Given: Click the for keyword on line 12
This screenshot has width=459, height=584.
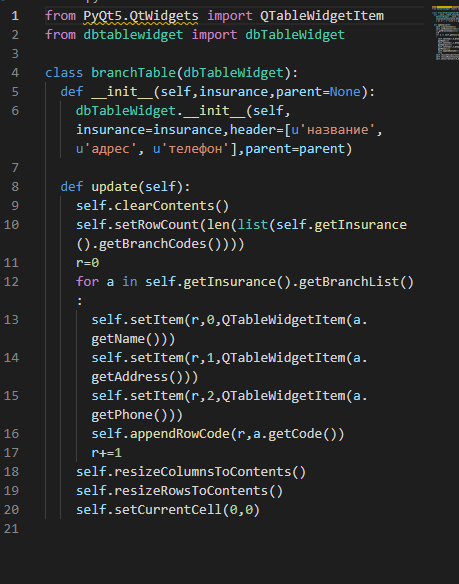Looking at the screenshot, I should click(87, 282).
